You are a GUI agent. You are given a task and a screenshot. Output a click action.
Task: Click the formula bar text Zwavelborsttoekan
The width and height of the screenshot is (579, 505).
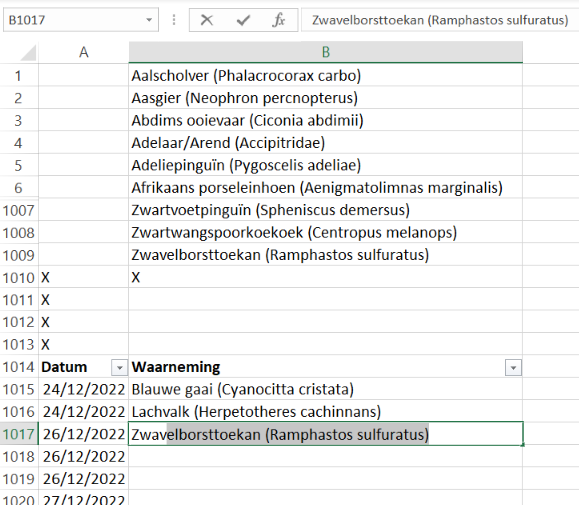368,20
